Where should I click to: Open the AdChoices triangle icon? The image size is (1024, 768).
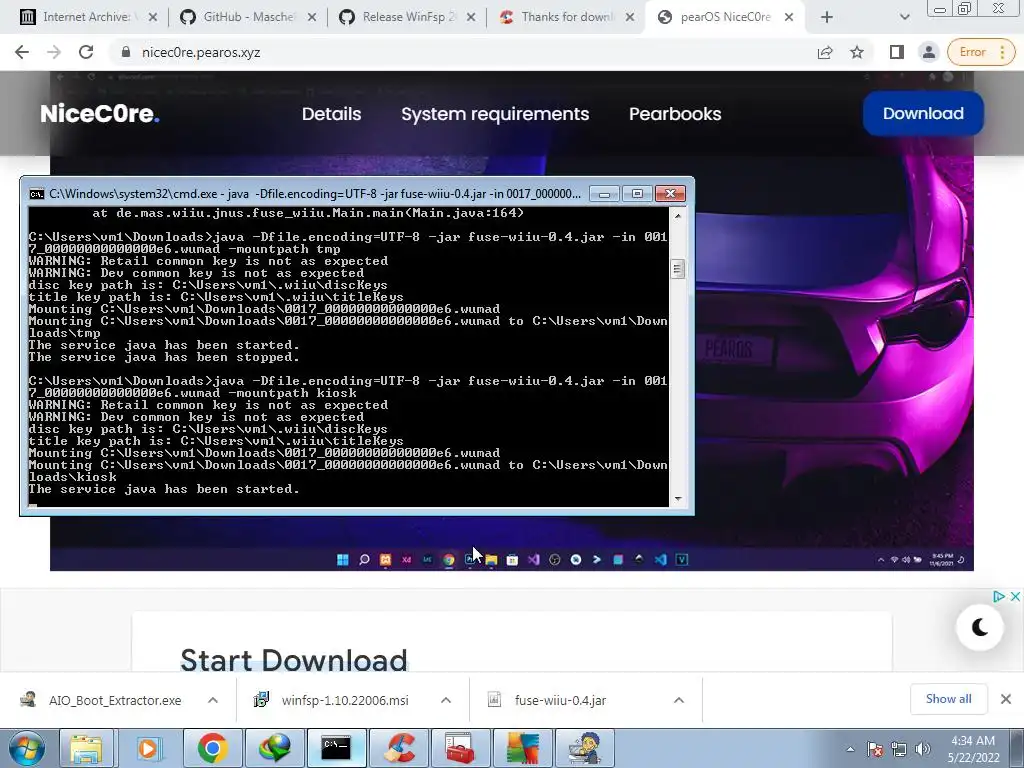tap(999, 596)
